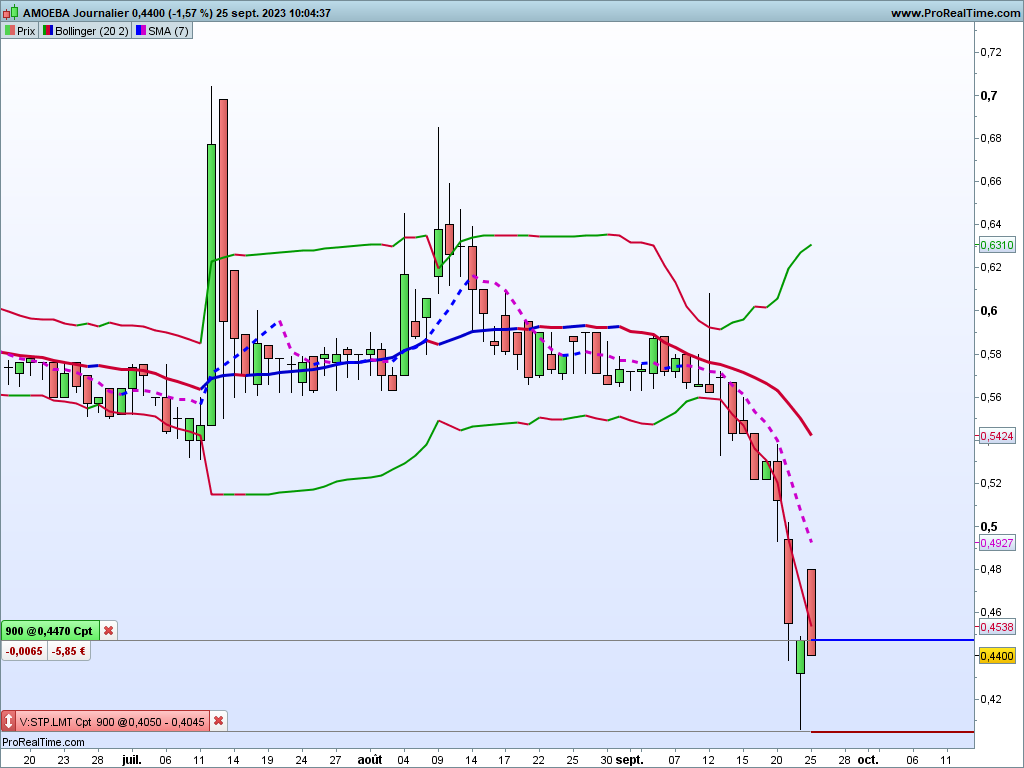Click the red 0,5424 price tag
The width and height of the screenshot is (1024, 768).
pos(997,436)
